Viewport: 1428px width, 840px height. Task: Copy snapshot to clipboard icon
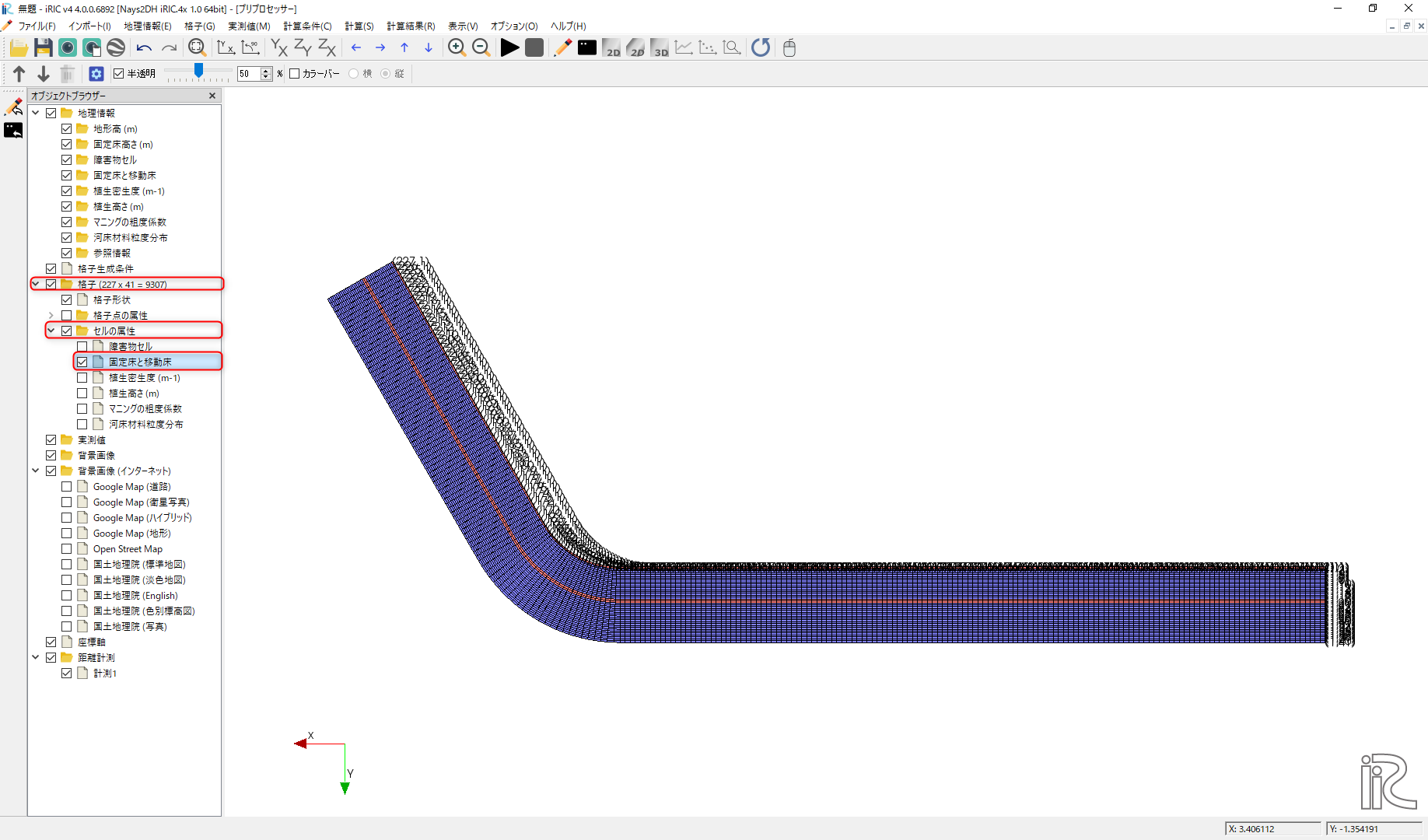click(x=92, y=48)
